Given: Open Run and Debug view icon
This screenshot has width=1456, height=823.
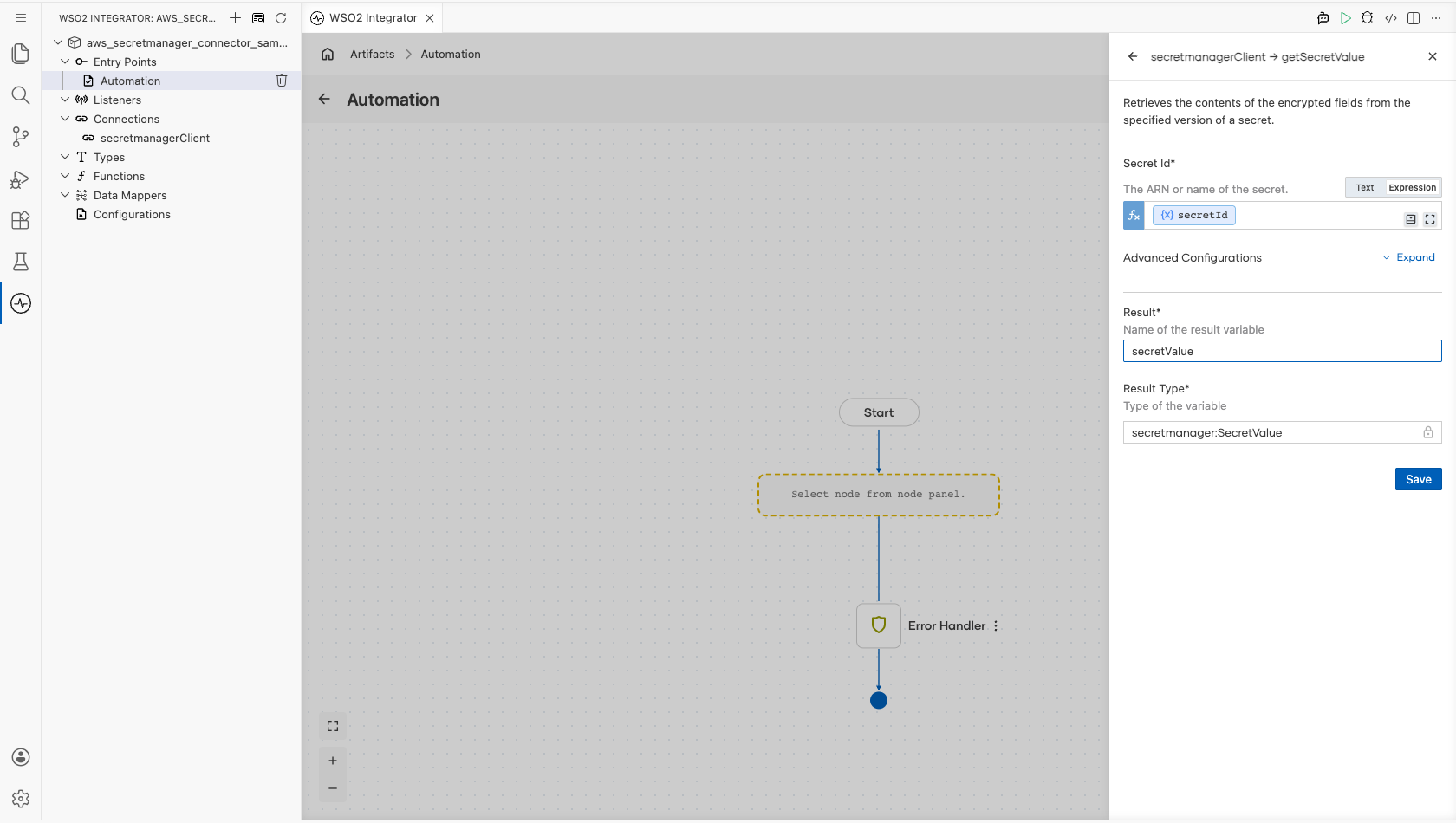Looking at the screenshot, I should (21, 178).
